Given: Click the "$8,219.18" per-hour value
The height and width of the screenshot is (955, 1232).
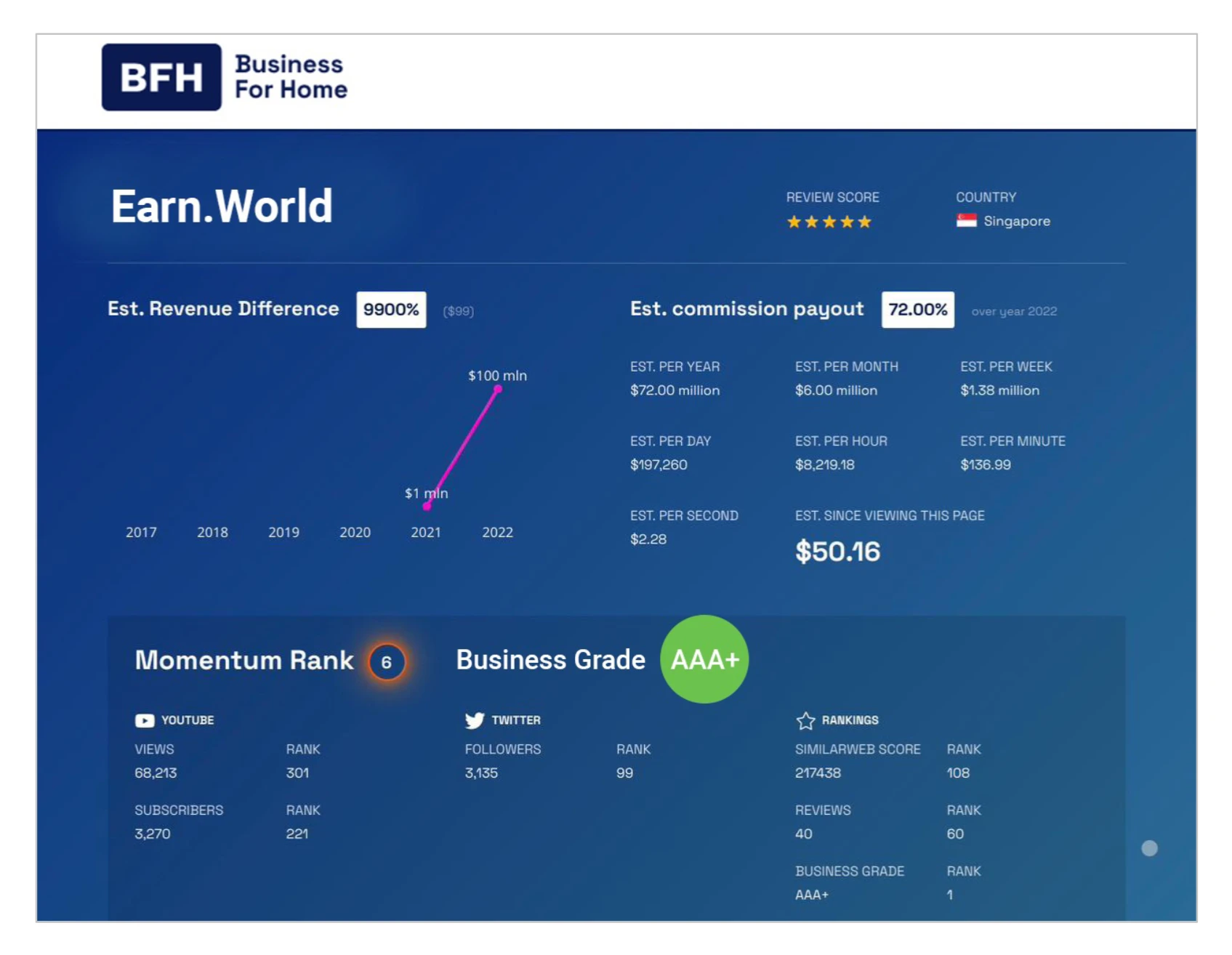Looking at the screenshot, I should point(824,464).
